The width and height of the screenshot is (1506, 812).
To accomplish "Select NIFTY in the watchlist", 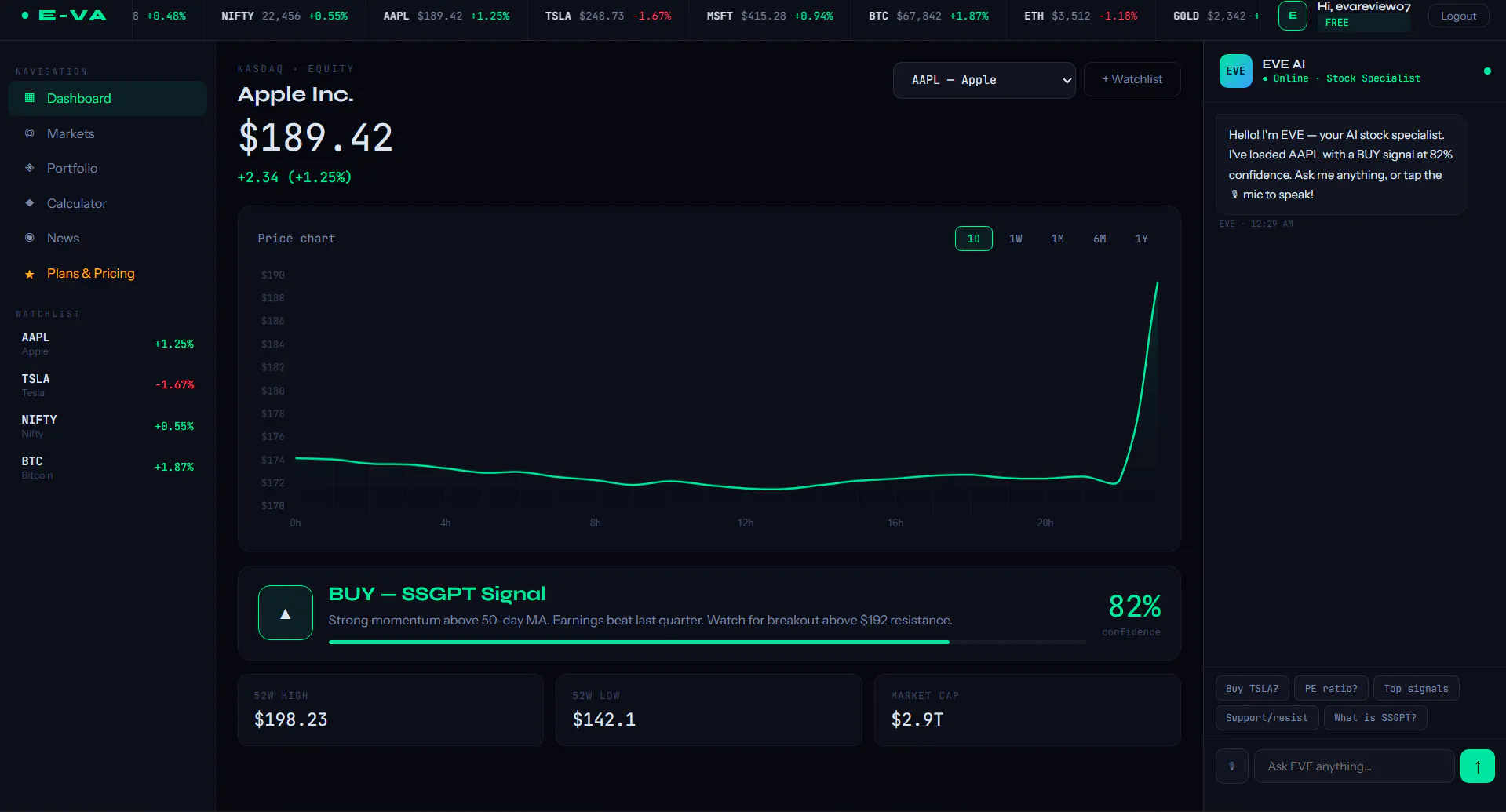I will (108, 426).
